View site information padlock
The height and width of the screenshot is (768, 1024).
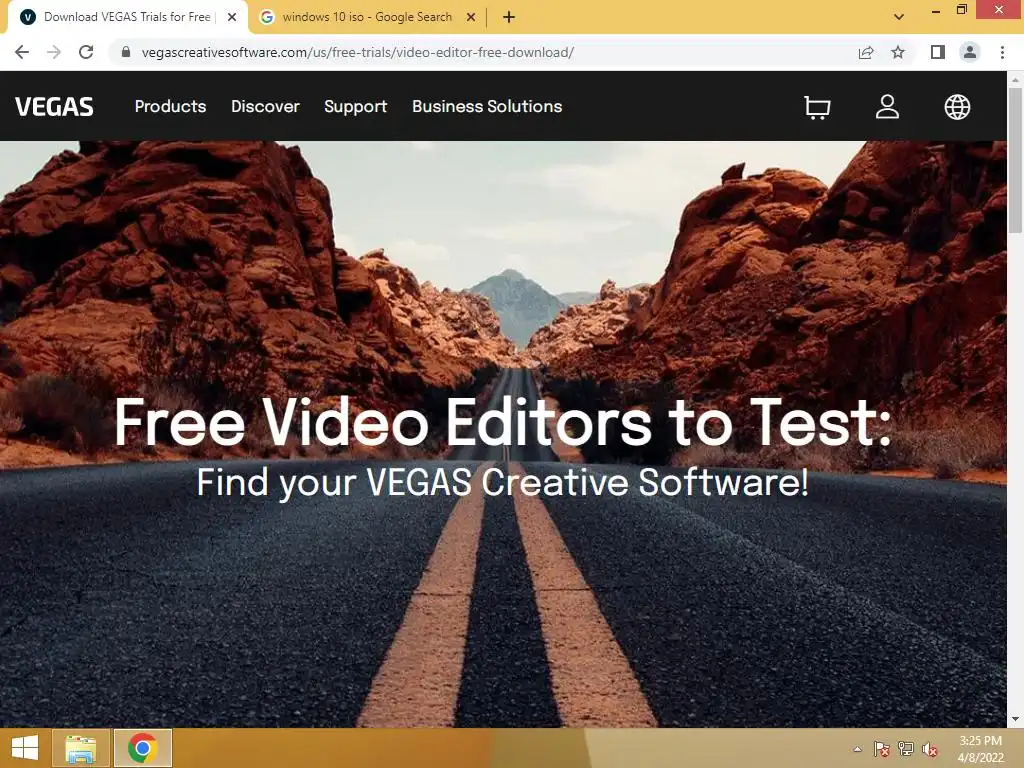pos(126,52)
